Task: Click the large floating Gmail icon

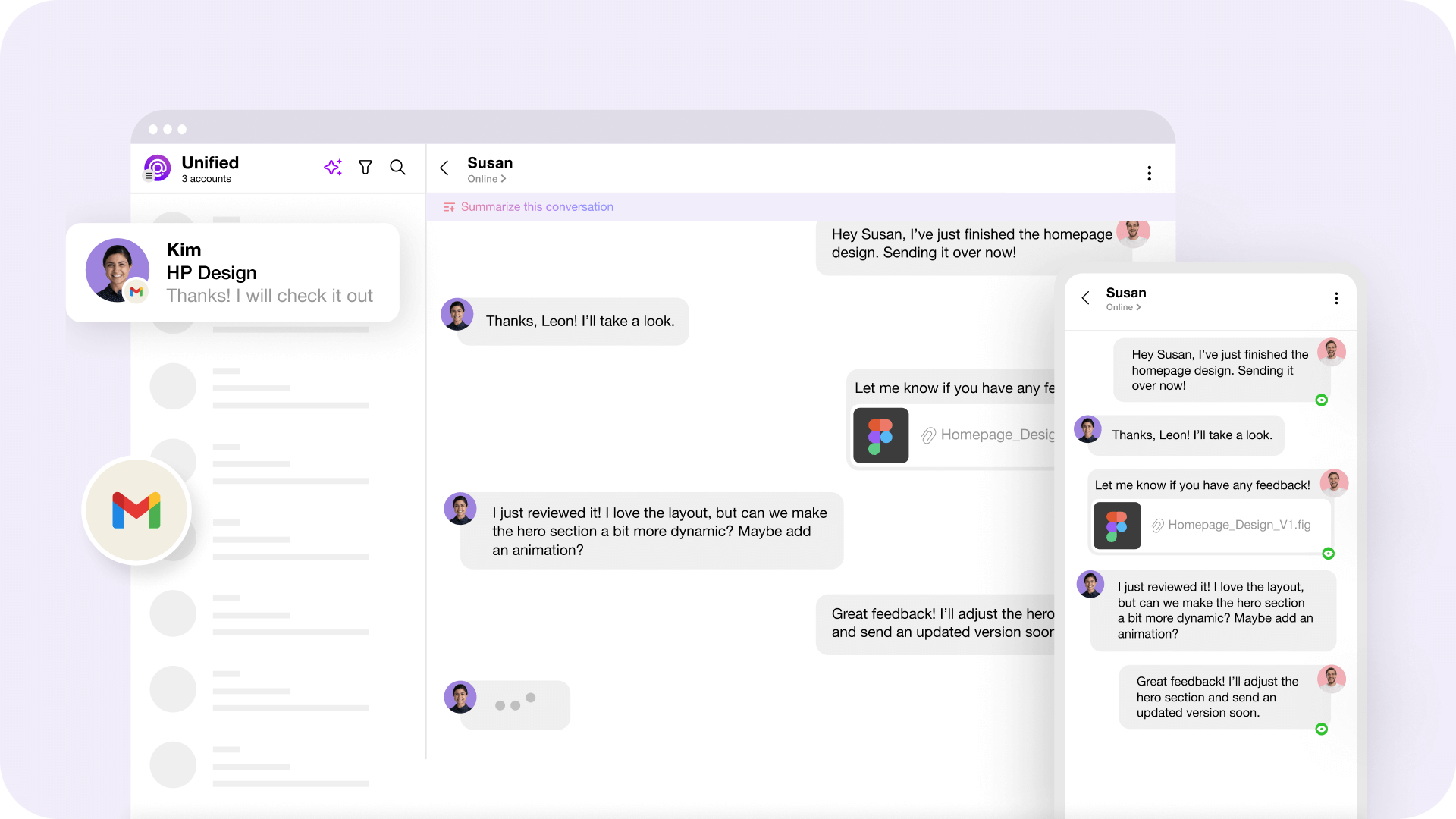Action: 136,510
